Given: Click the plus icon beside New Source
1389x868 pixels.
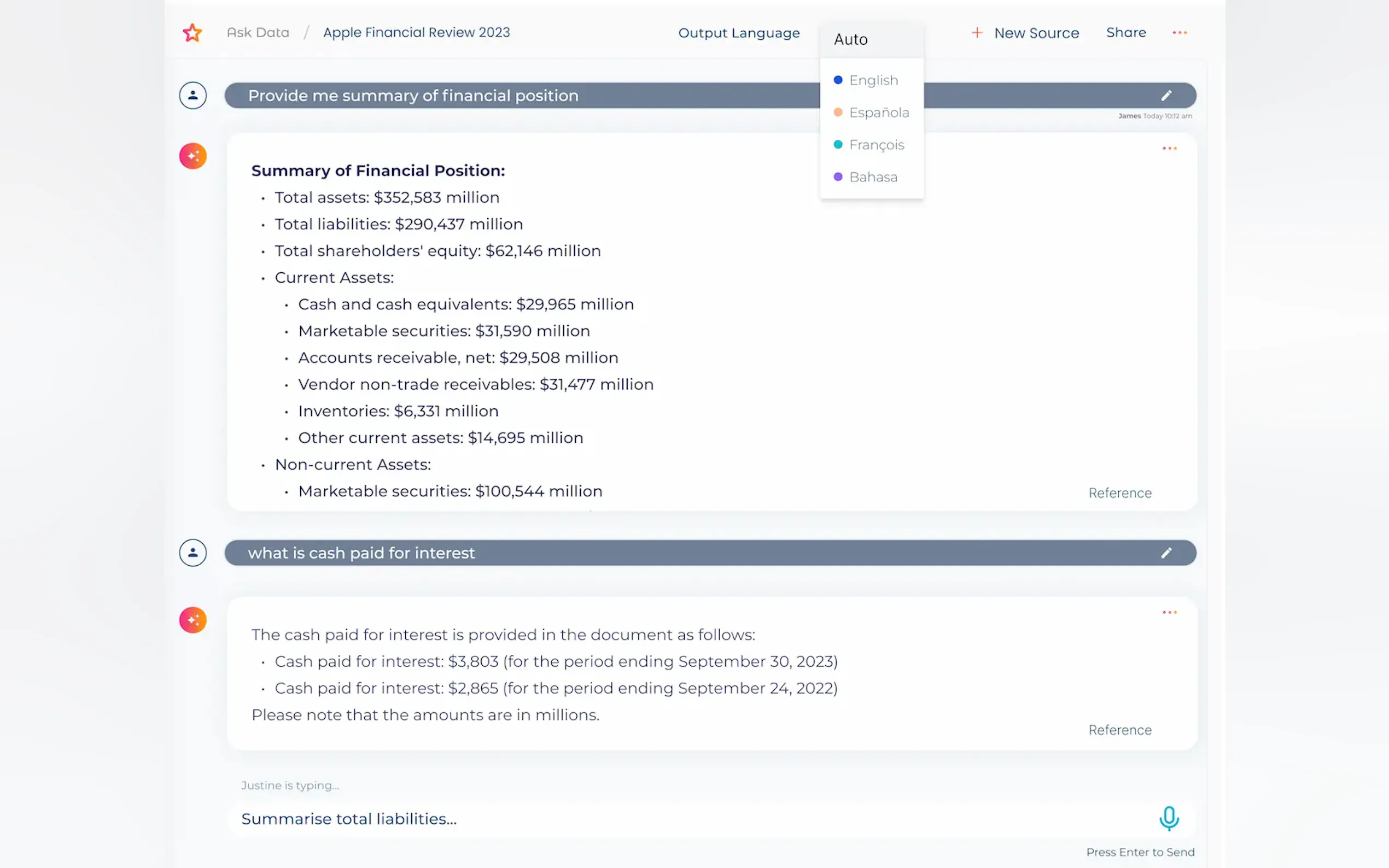Looking at the screenshot, I should [x=977, y=33].
